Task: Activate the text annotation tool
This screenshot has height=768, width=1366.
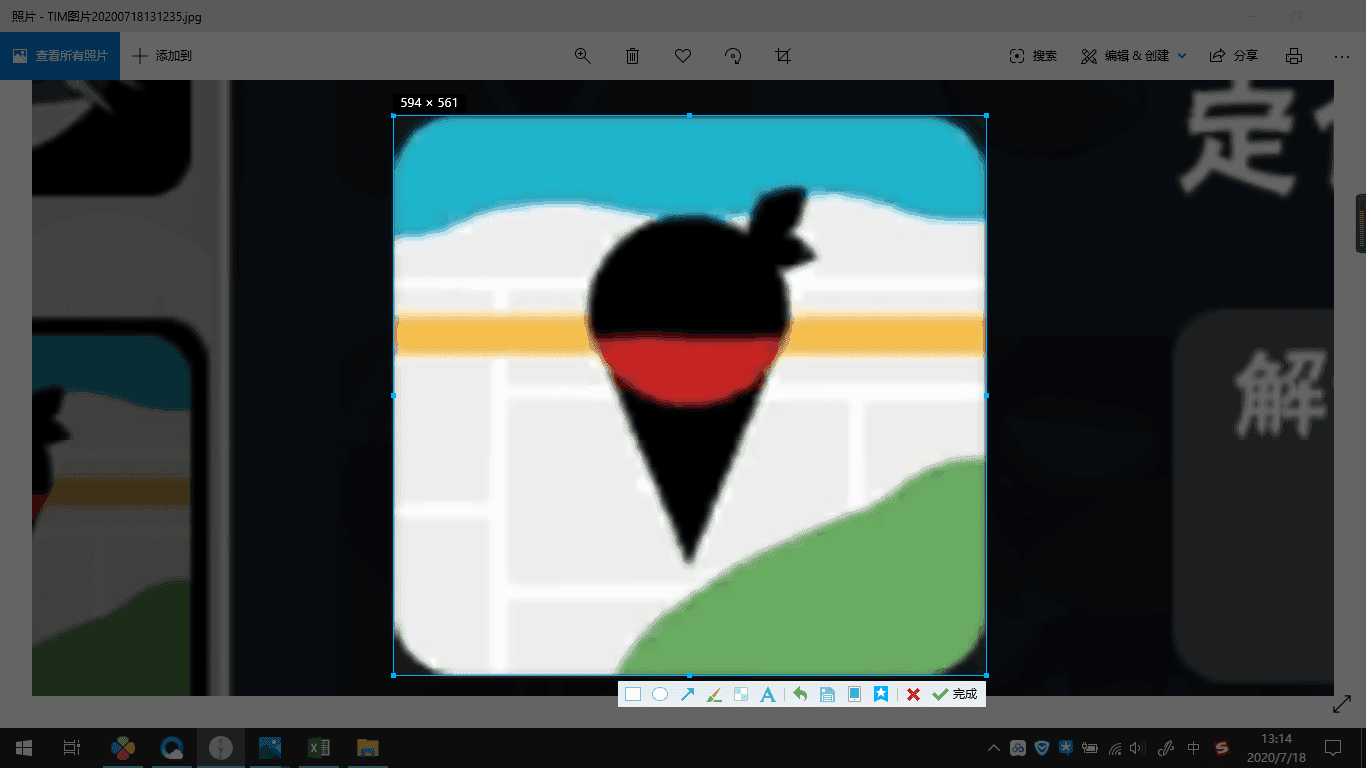Action: [768, 694]
